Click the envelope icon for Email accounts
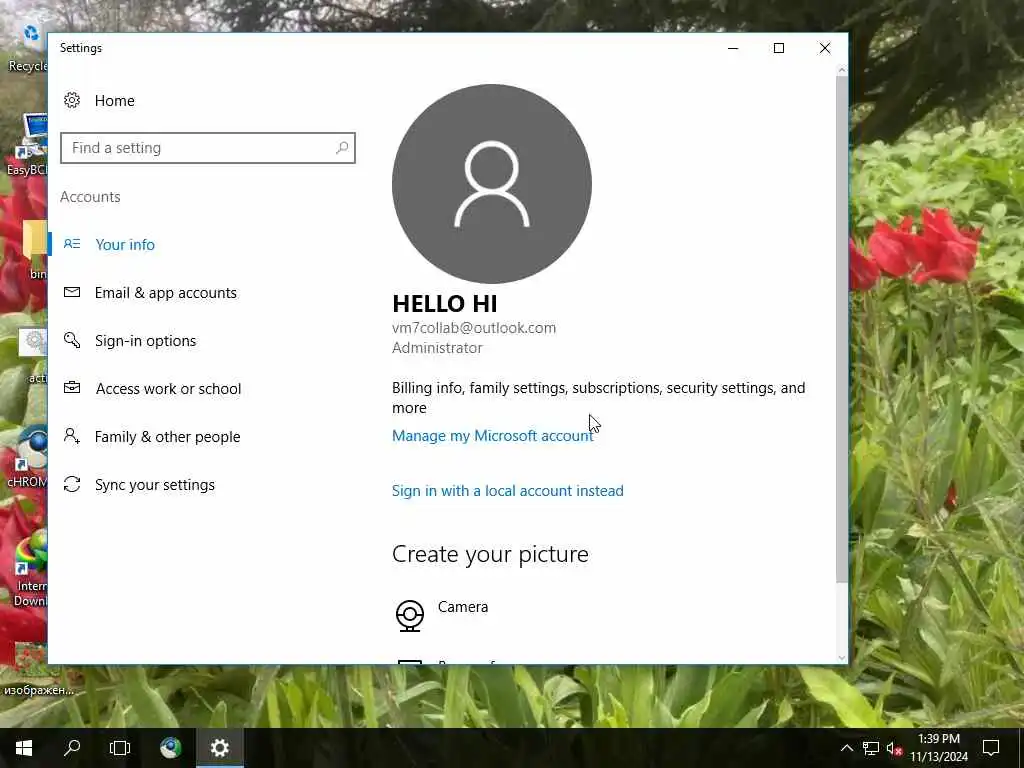The width and height of the screenshot is (1024, 768). (72, 292)
